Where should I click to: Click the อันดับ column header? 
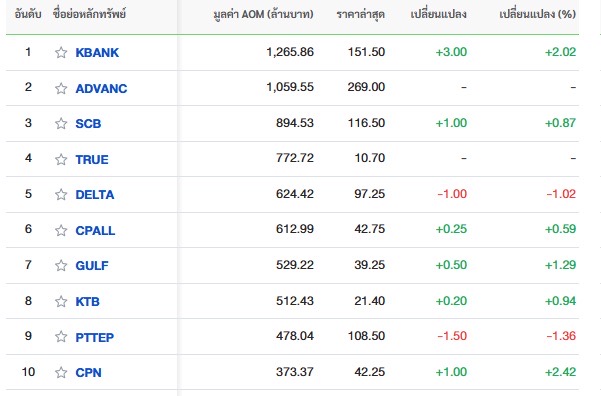[x=28, y=15]
